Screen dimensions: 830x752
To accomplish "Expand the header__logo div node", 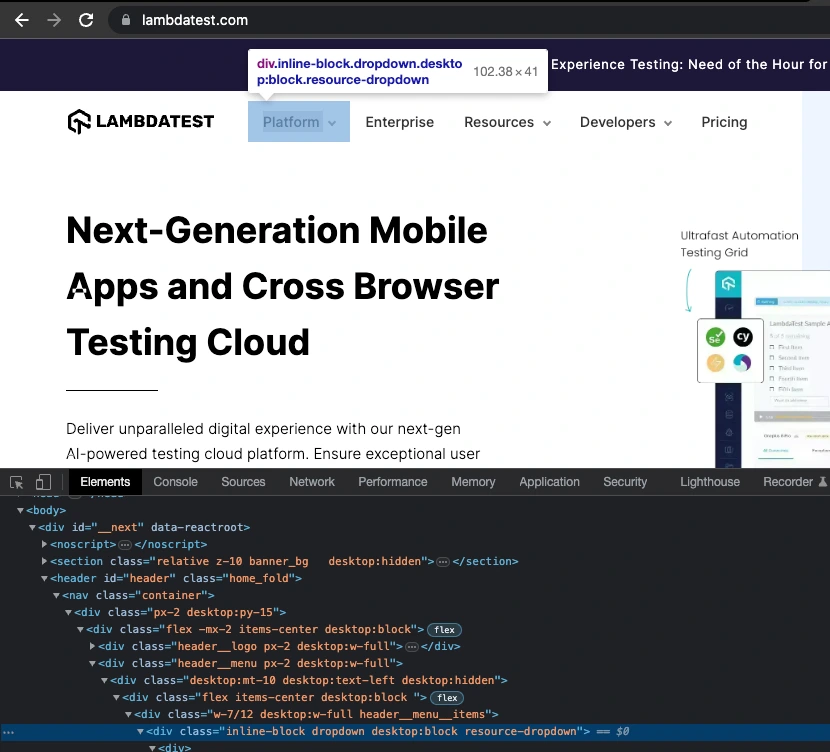I will 92,646.
